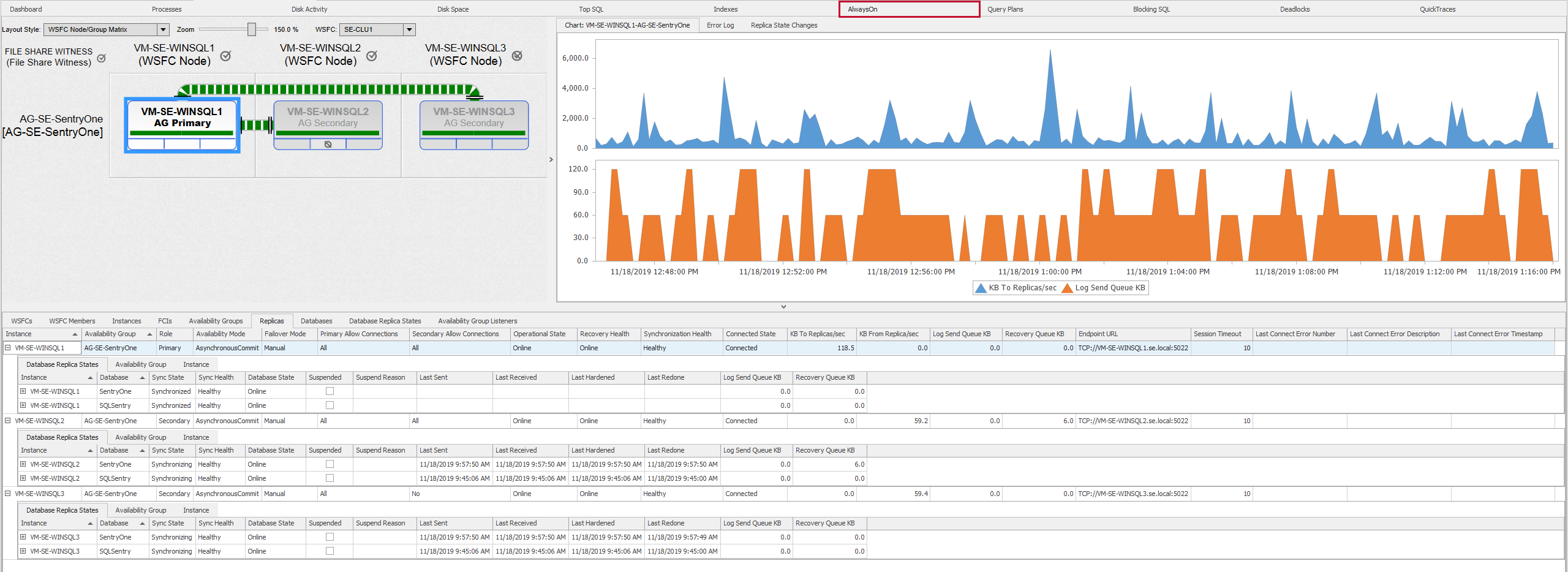Click the health icon next to VM-SE-WINSQL3 node

[518, 55]
